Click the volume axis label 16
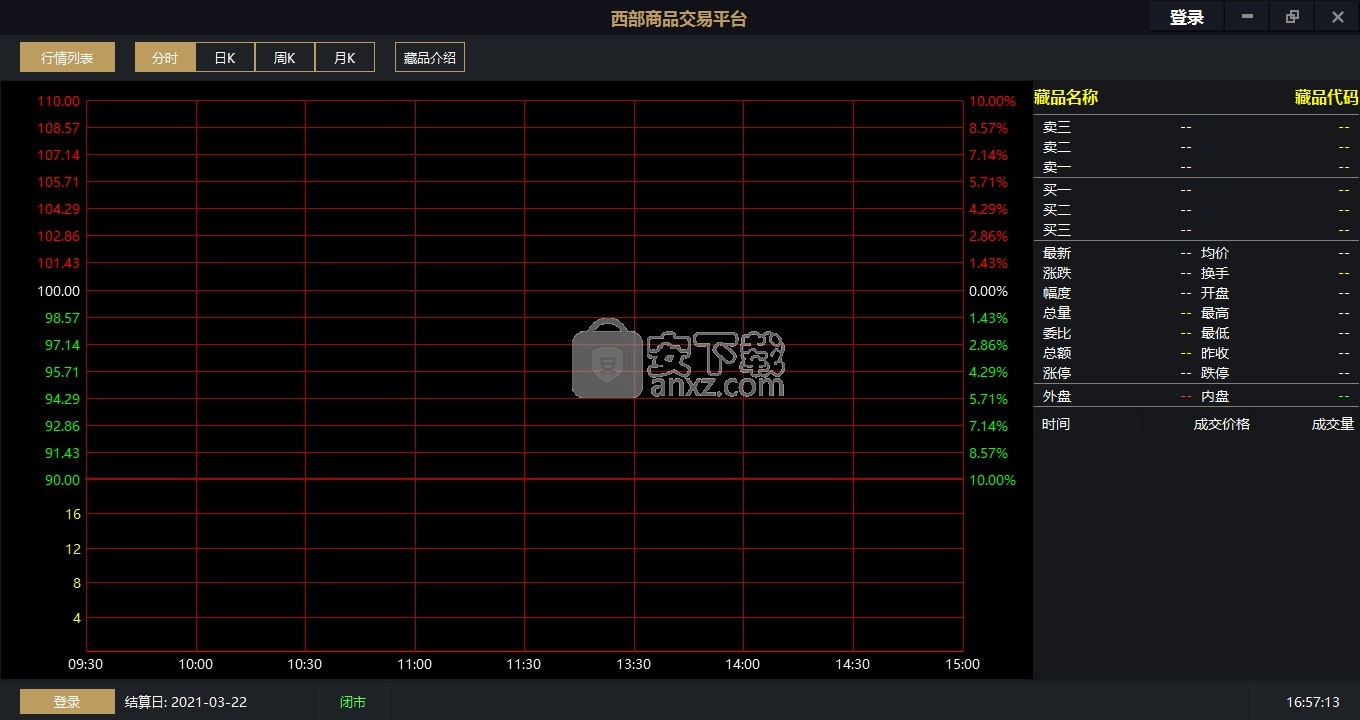Viewport: 1360px width, 720px height. tap(73, 514)
